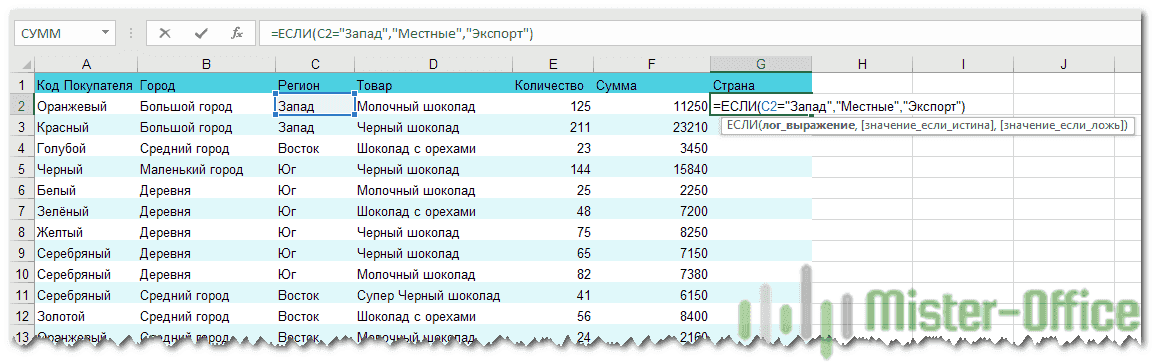Screen dimensions: 1152x363
Task: Select 'Супер Черный шоколад' cell
Action: pyautogui.click(x=432, y=296)
